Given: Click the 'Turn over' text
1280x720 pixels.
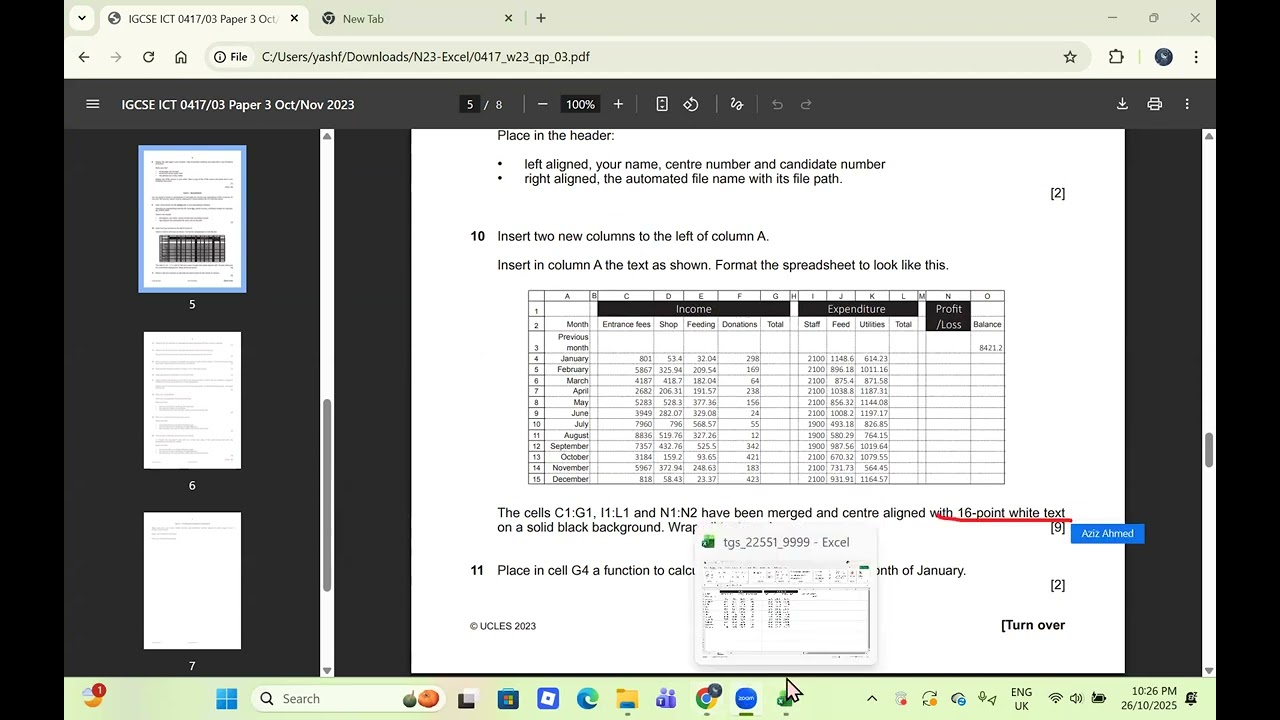Looking at the screenshot, I should [x=1033, y=625].
